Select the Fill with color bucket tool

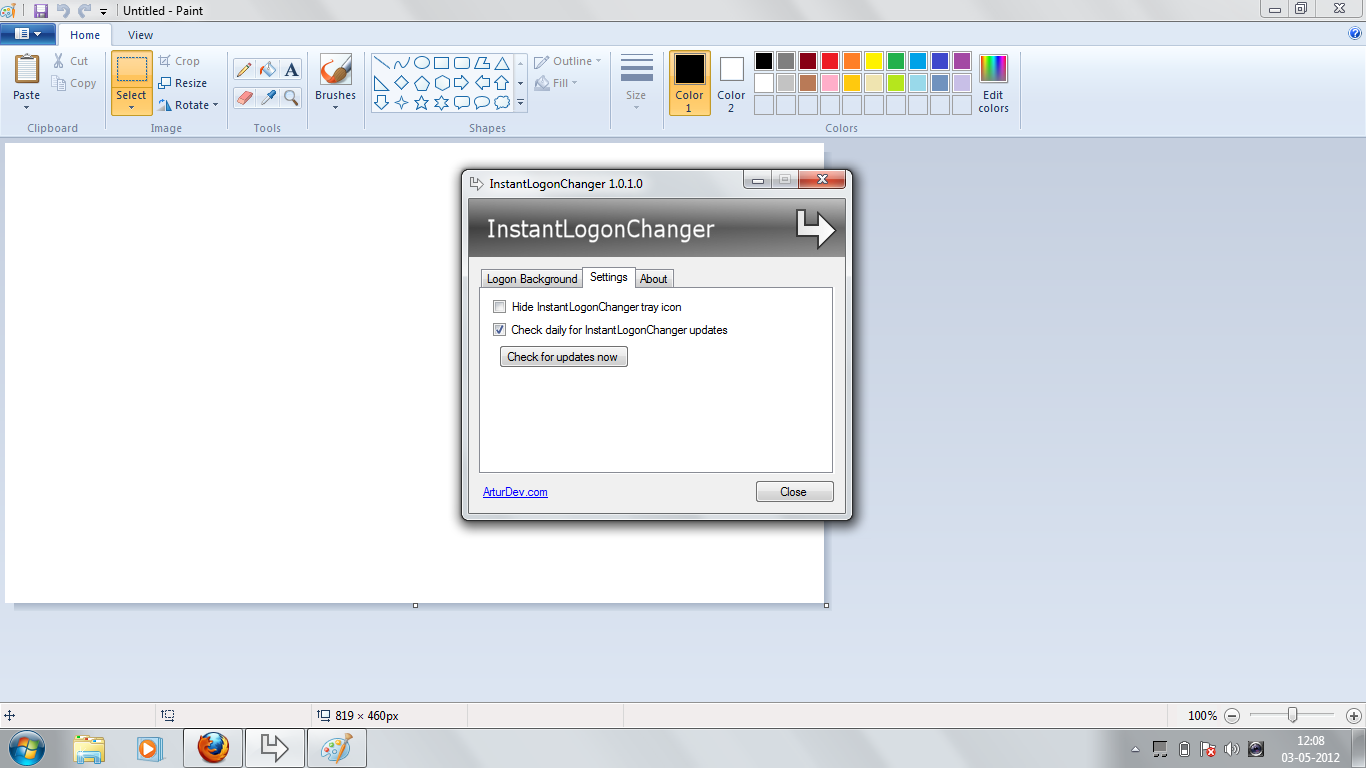tap(267, 70)
